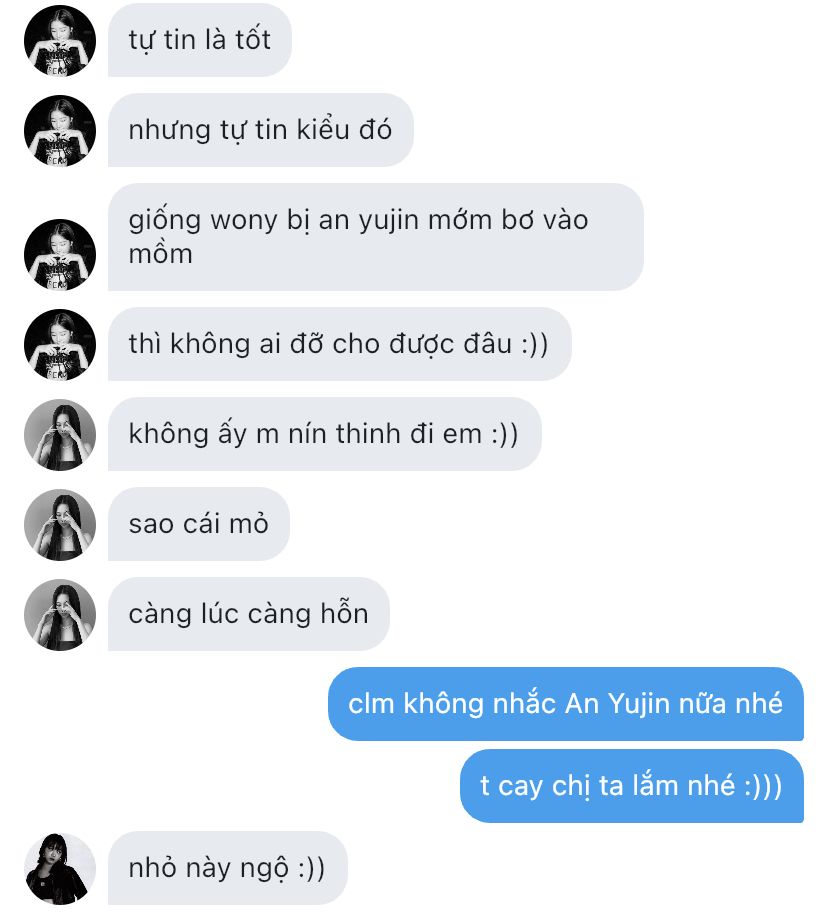Click avatar beside "nhưng tự tin kiểu đó"
Screen dimensions: 828x915
point(60,130)
